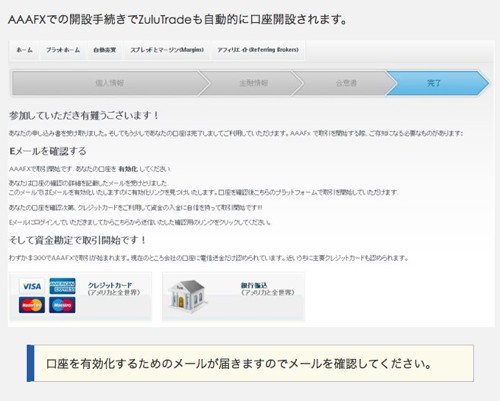Open the 自動売買 navigation tab
500x401 pixels.
click(105, 50)
